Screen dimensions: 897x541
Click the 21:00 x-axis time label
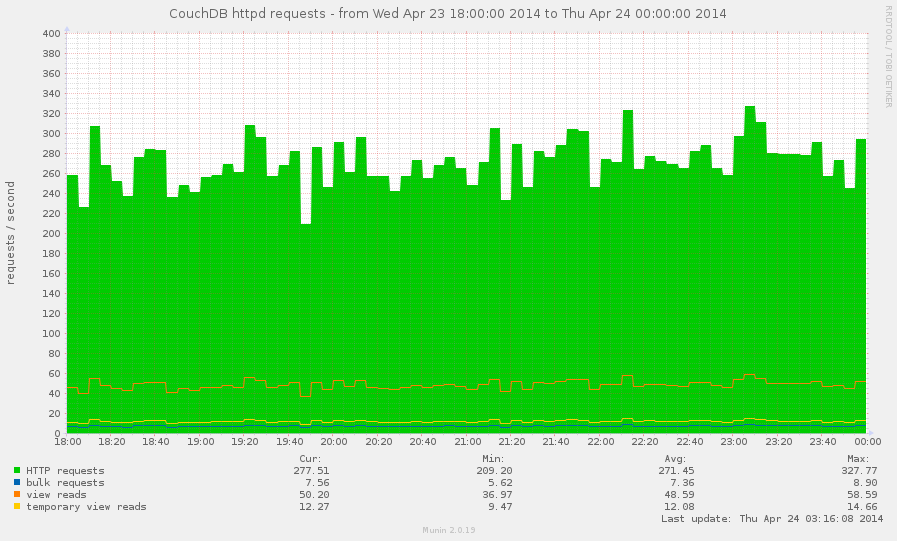(x=468, y=441)
